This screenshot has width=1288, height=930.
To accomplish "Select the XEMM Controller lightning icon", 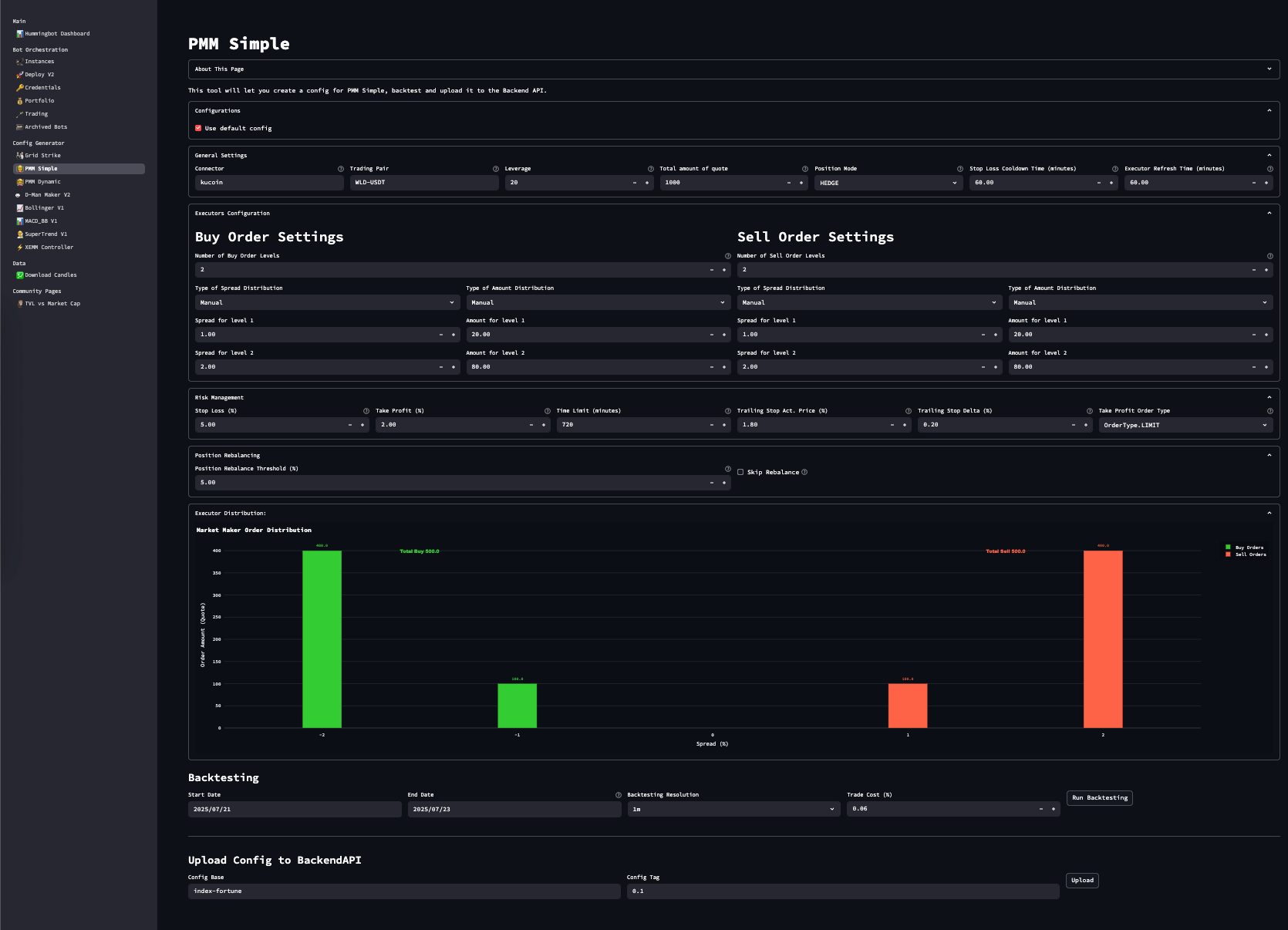I will pyautogui.click(x=19, y=247).
